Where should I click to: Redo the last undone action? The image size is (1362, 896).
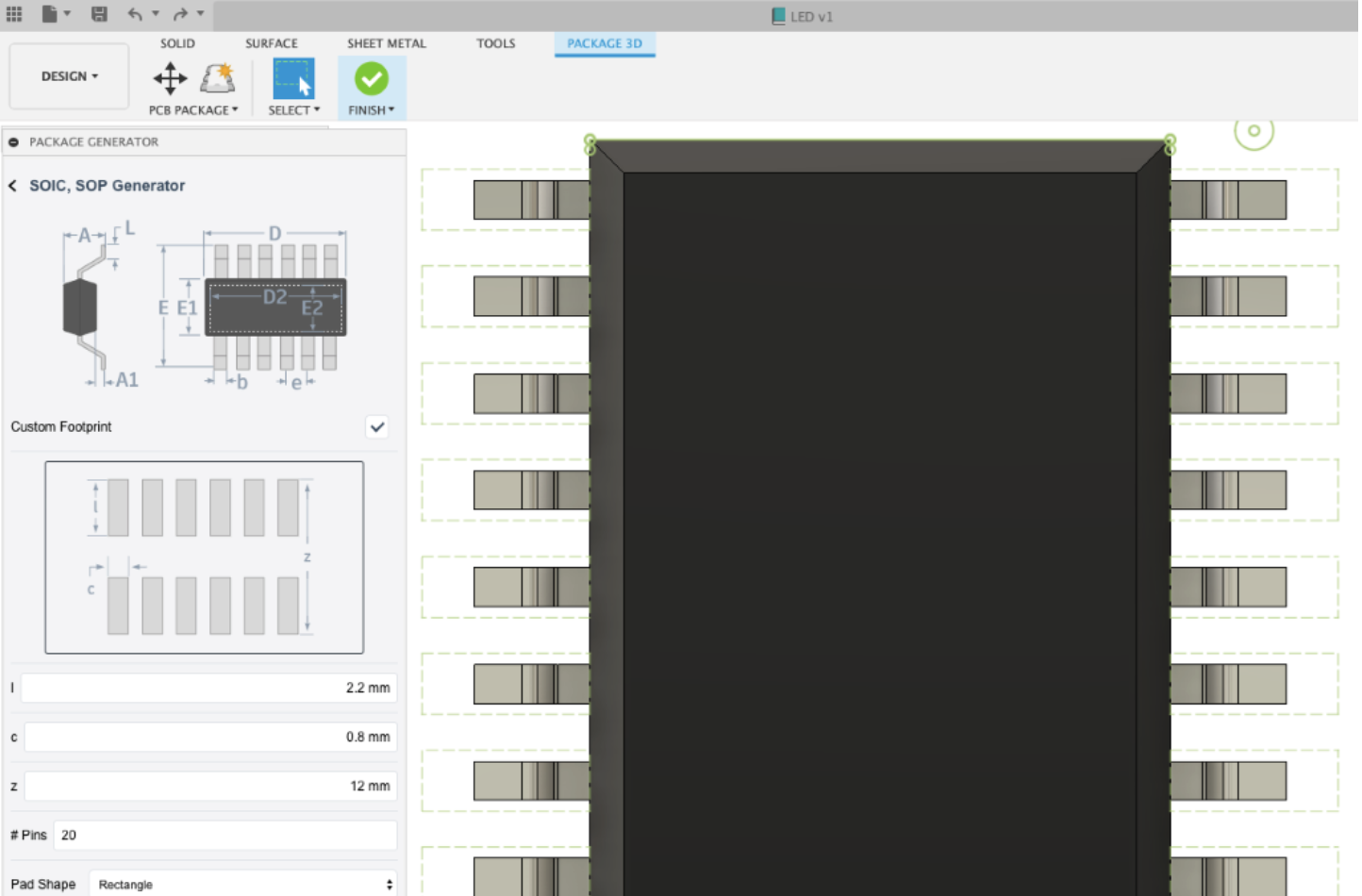click(x=180, y=14)
